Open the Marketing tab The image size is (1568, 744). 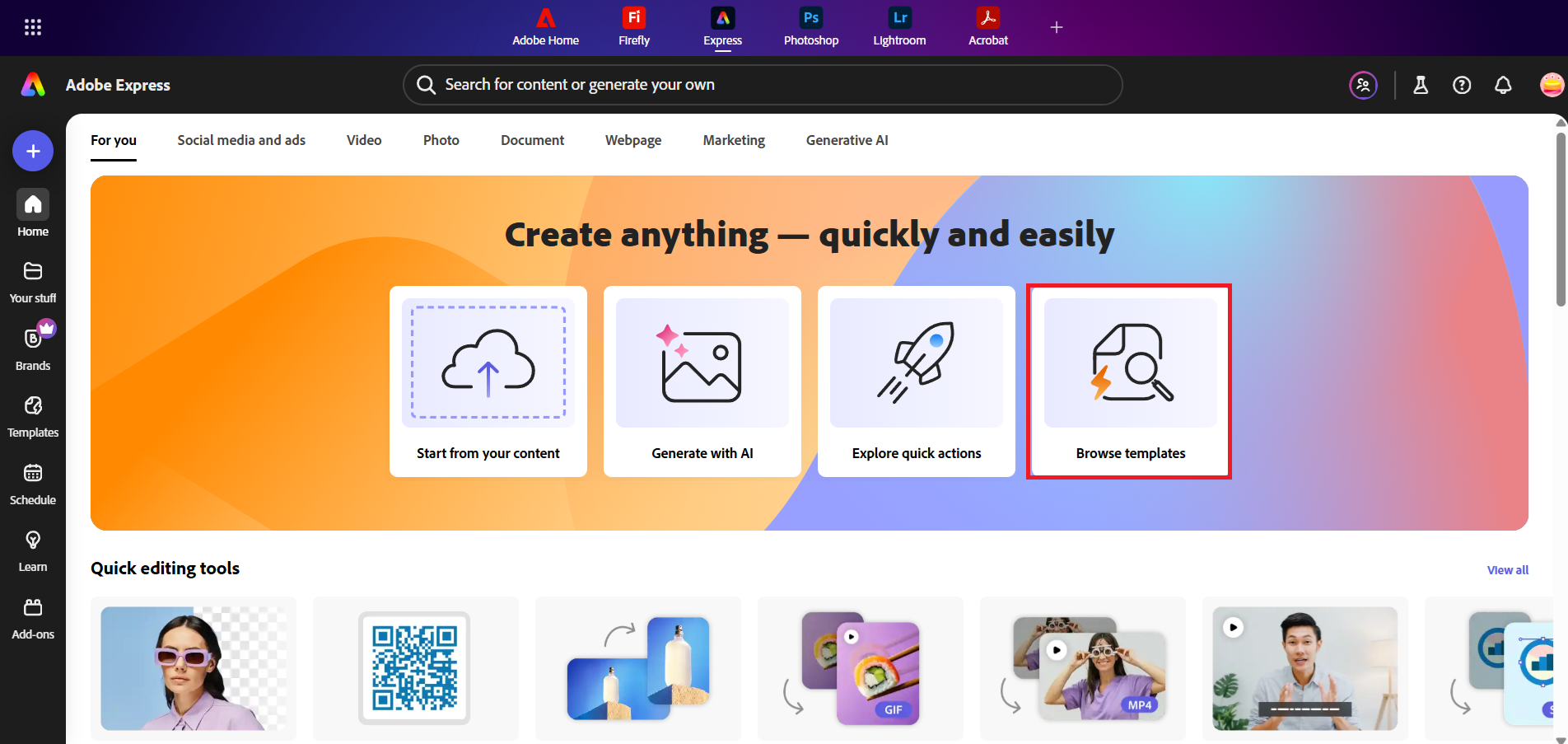[733, 140]
